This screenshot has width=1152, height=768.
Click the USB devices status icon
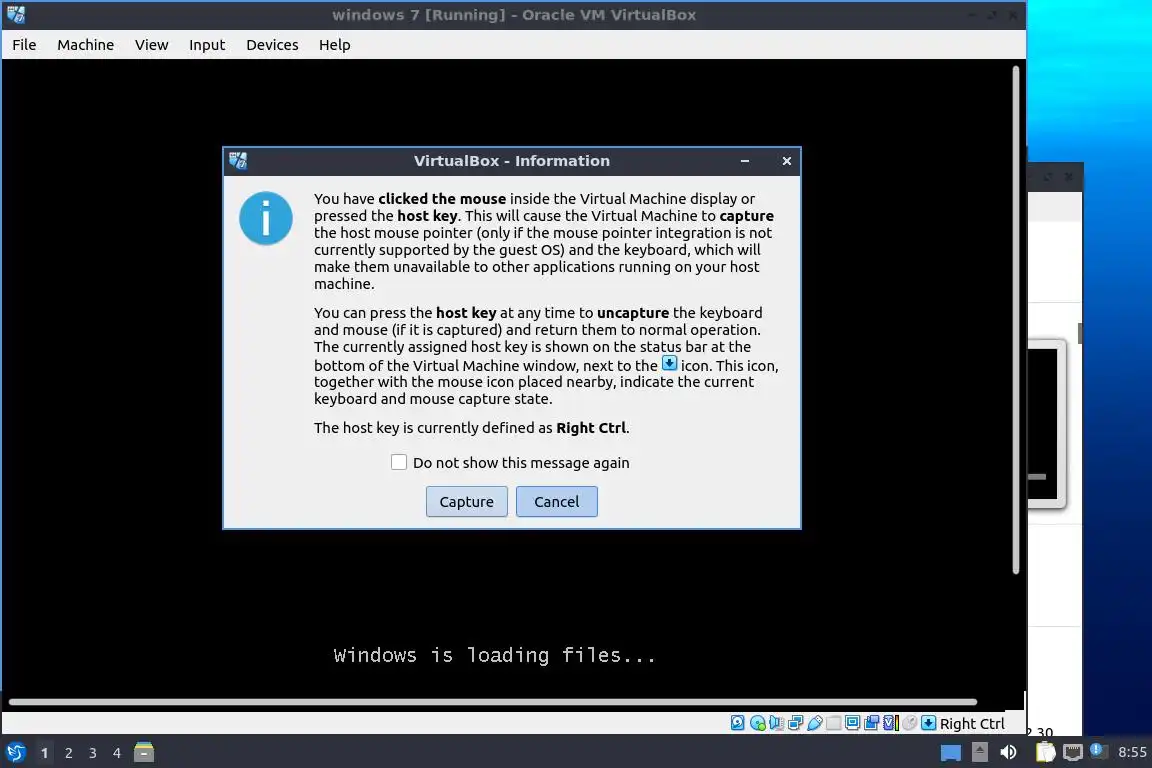[815, 723]
